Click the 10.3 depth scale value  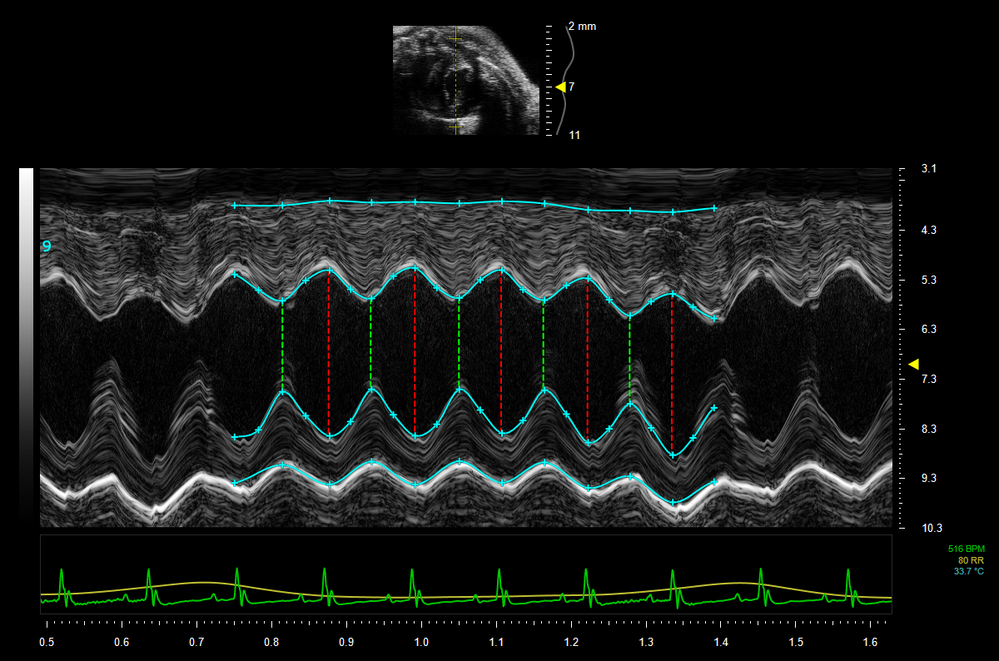click(931, 528)
